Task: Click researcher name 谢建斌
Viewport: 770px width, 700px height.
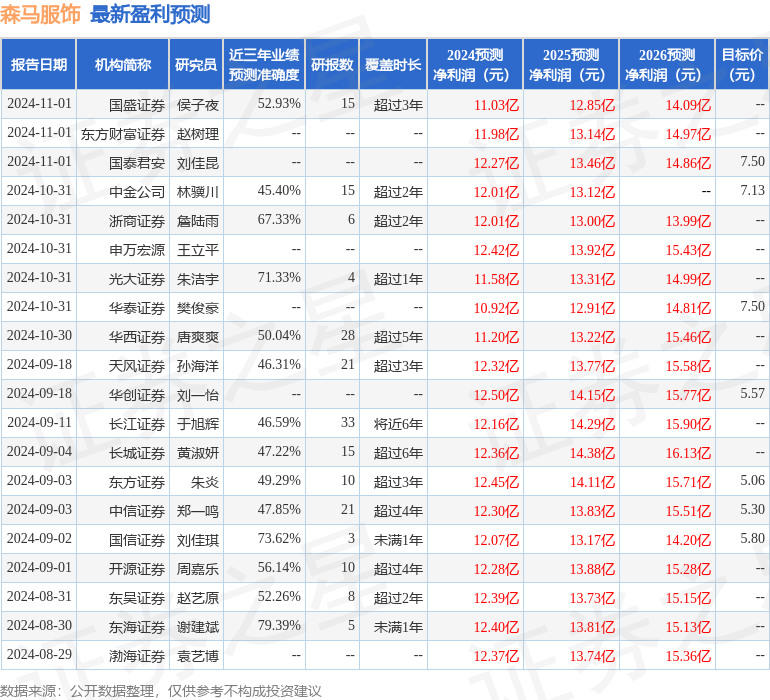Action: 198,626
